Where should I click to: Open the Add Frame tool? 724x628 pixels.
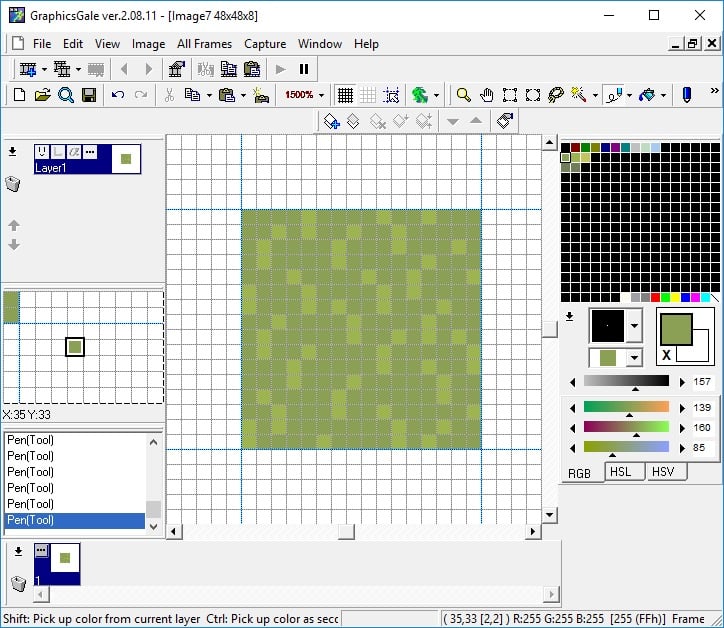28,69
